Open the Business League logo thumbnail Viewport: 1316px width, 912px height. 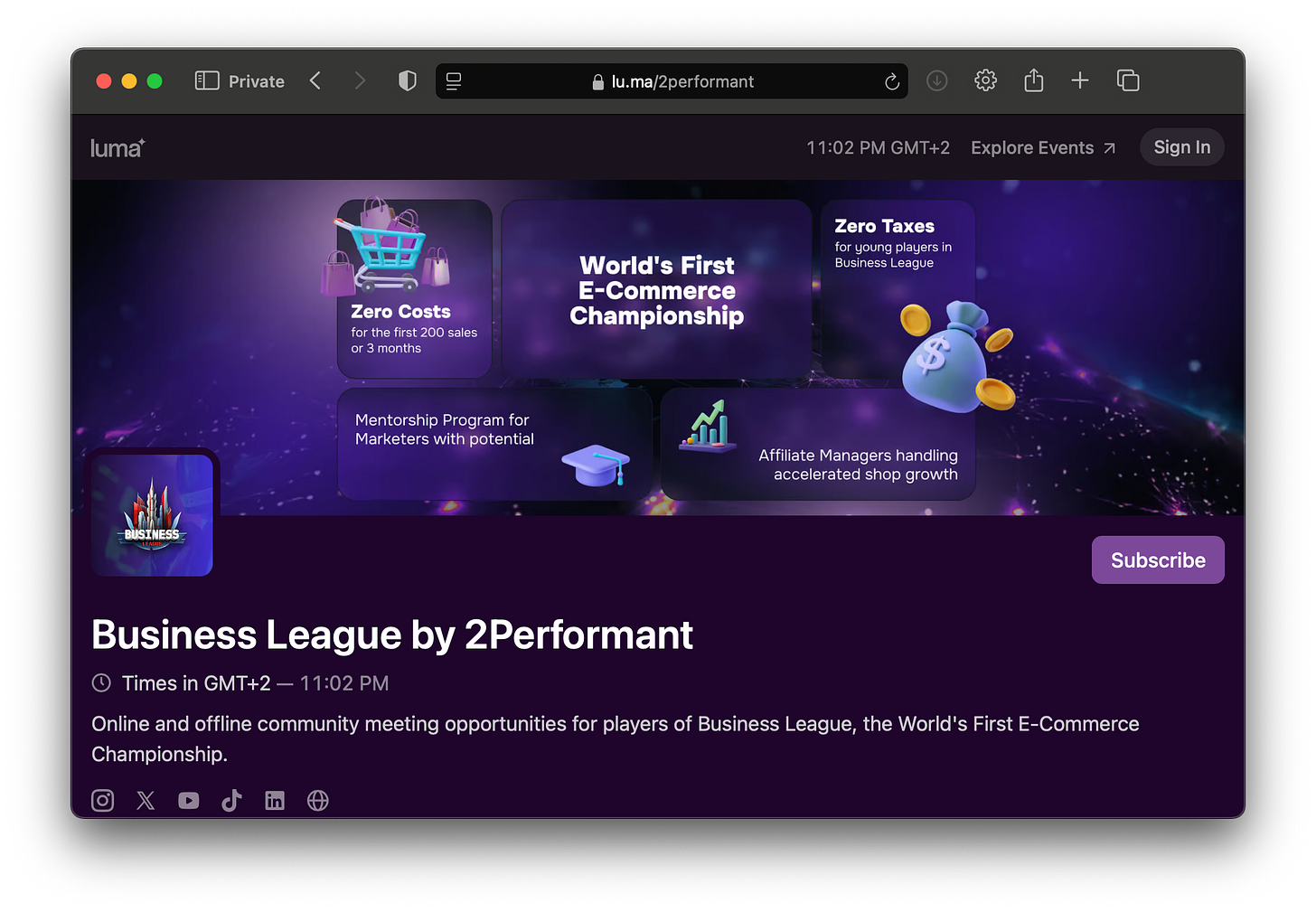(153, 515)
